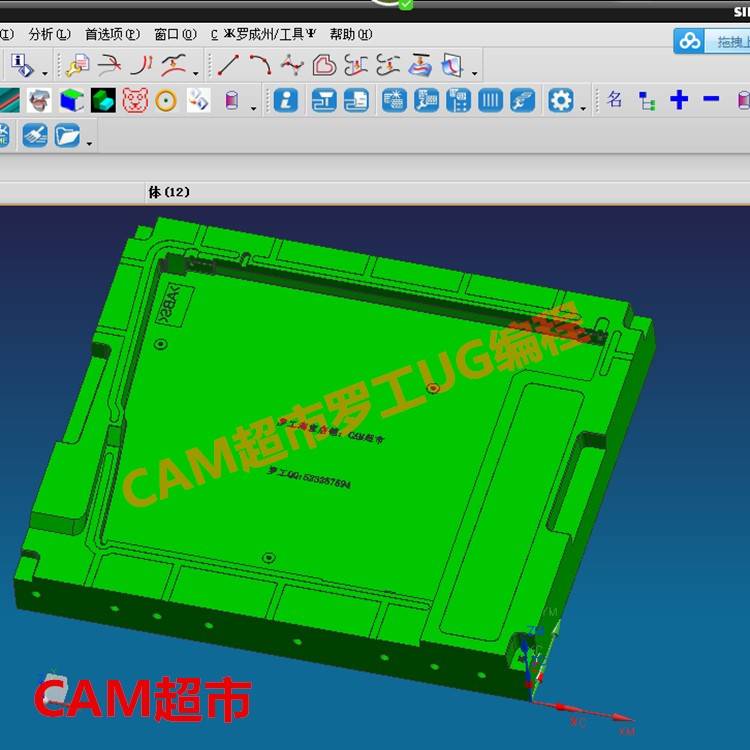
Task: Expand dropdown arrow next to folder icon
Action: [90, 142]
